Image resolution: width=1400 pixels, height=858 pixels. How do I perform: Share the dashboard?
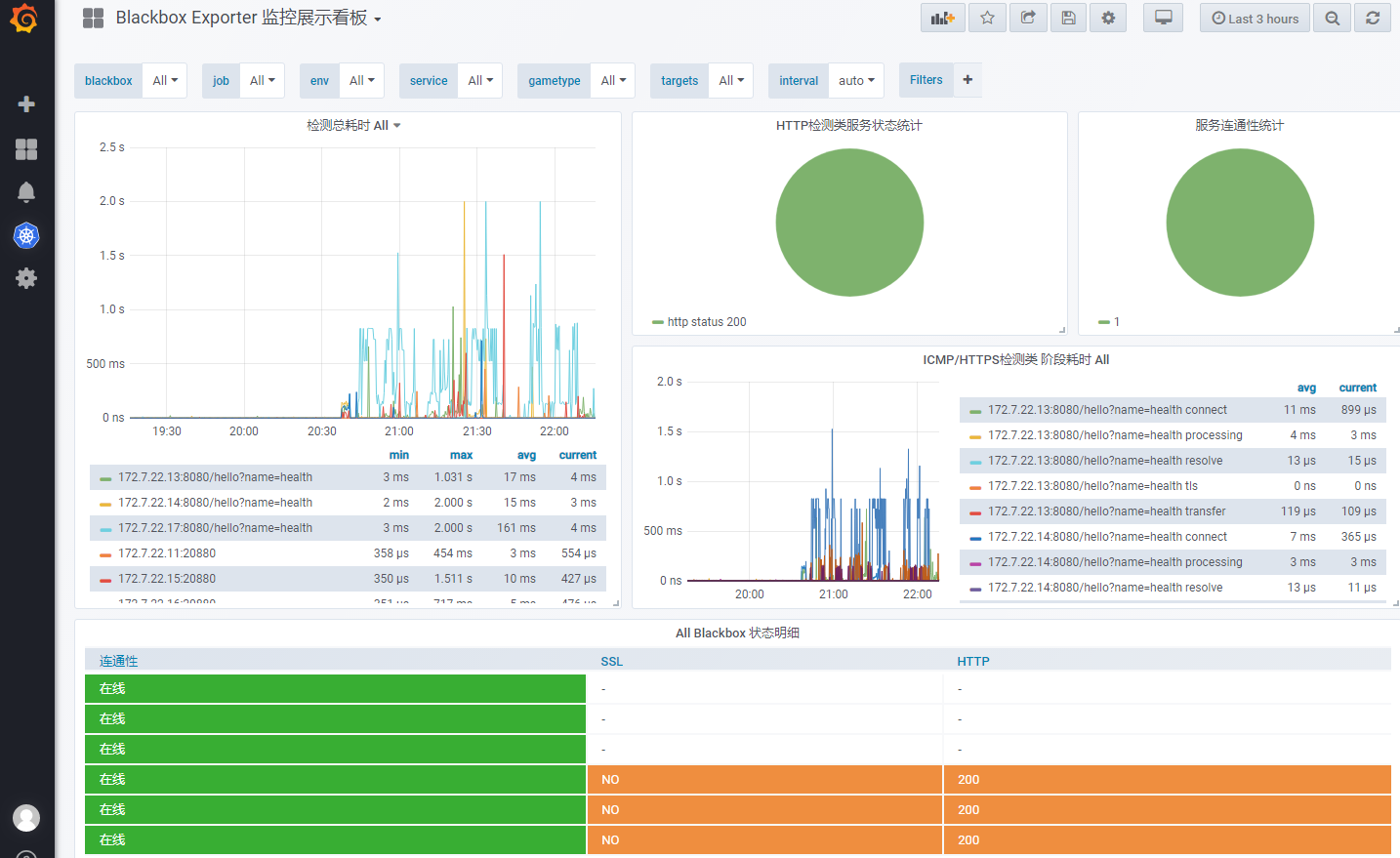pyautogui.click(x=1028, y=18)
